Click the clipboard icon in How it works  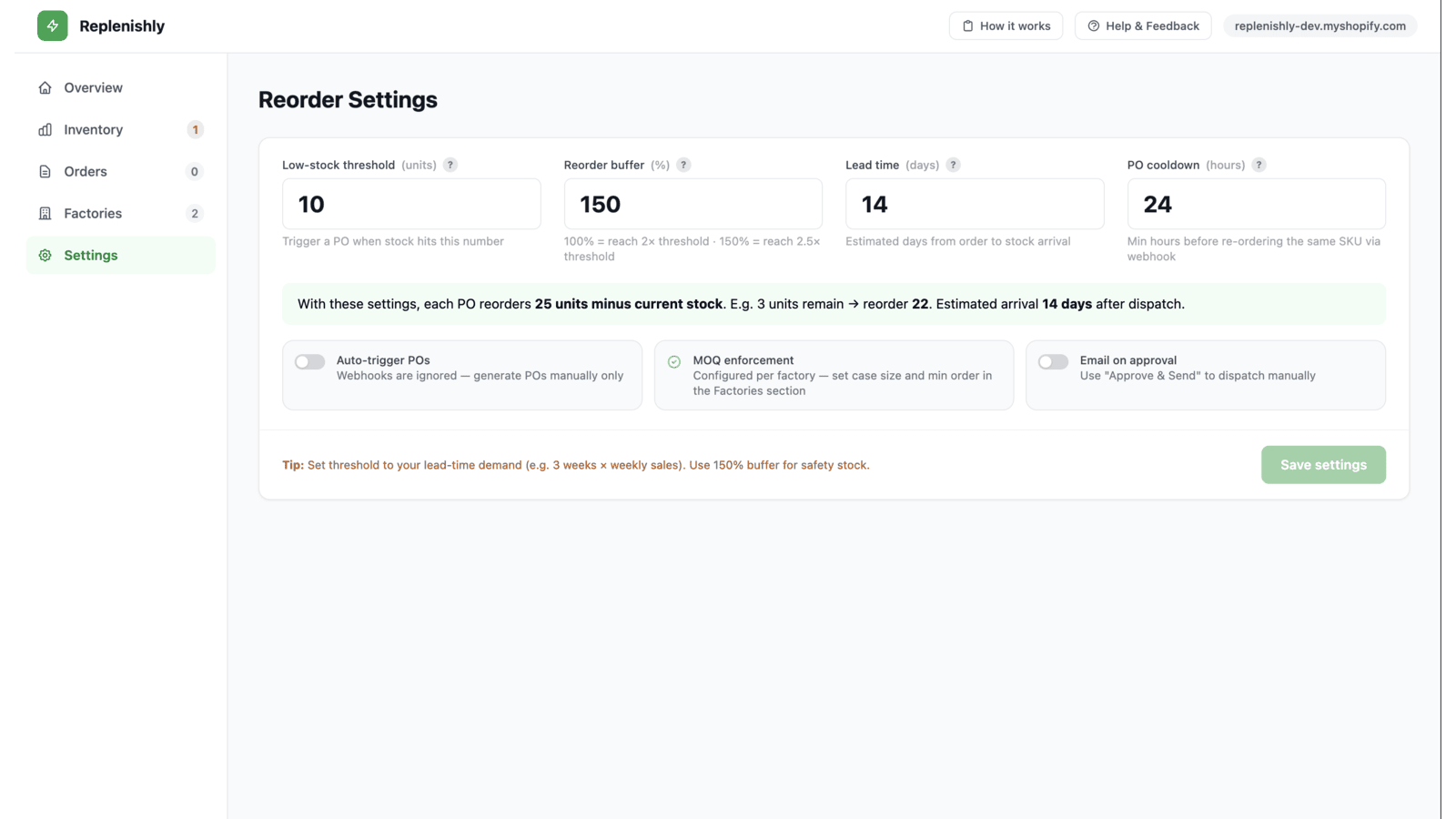point(968,25)
